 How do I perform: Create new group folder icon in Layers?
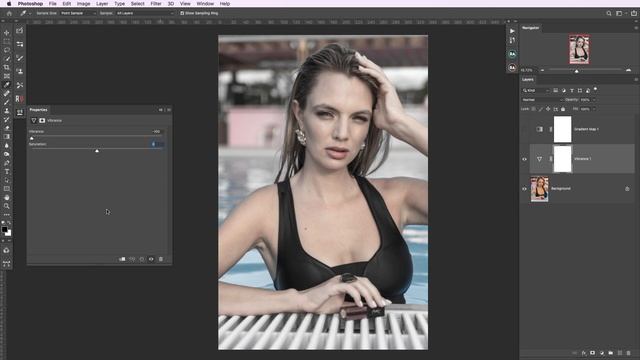(x=611, y=353)
